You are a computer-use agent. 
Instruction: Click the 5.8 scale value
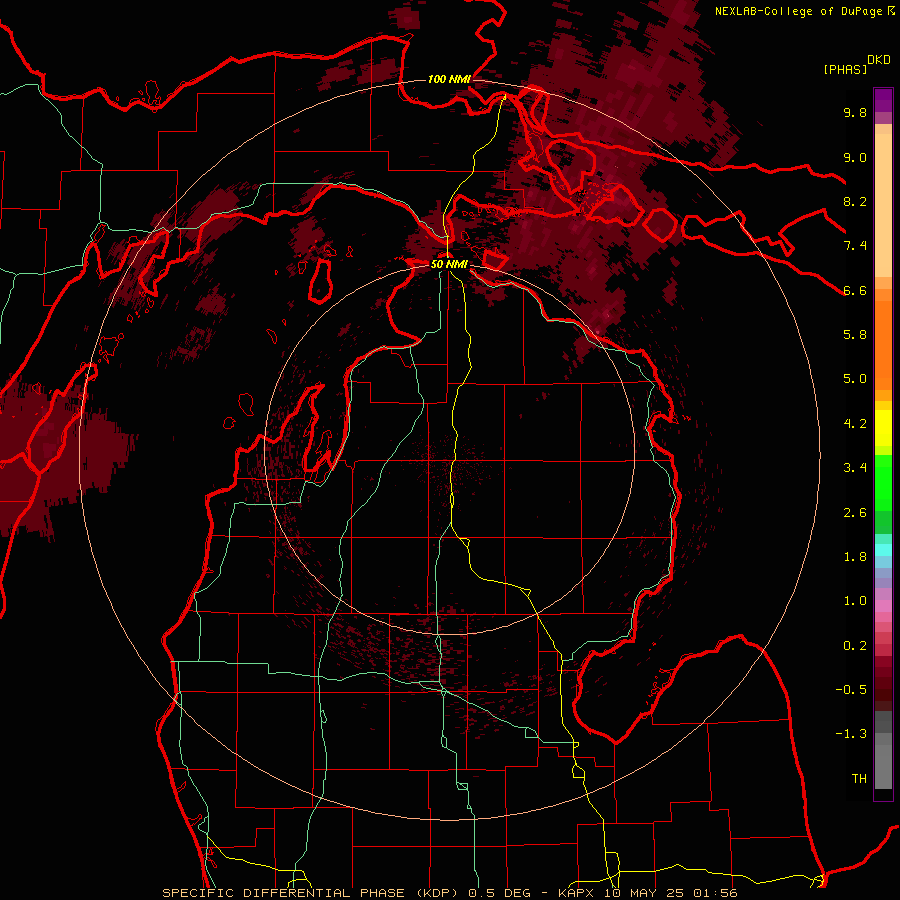coord(855,335)
